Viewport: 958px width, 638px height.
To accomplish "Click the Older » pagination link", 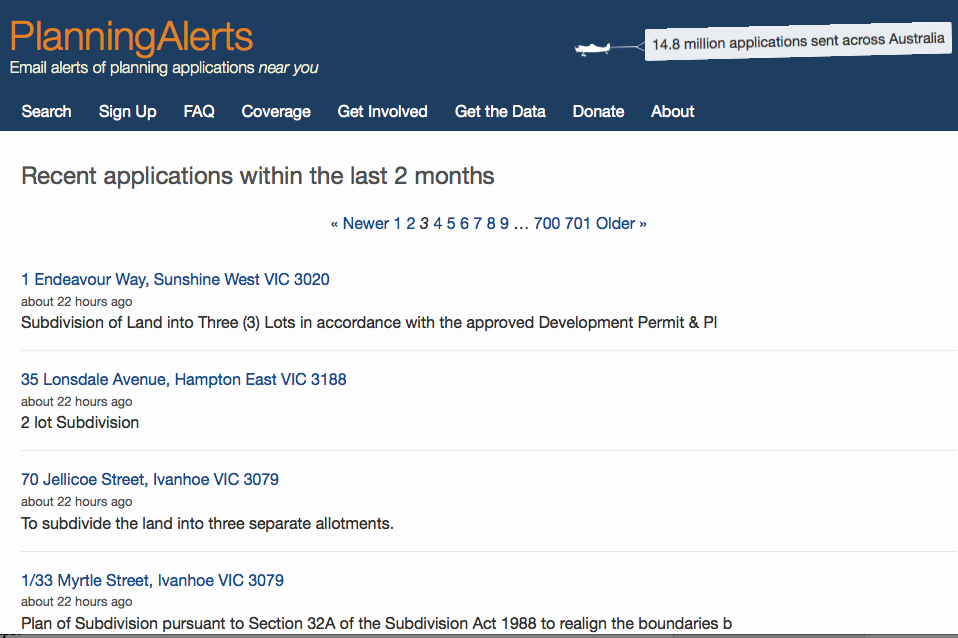I will pos(621,224).
